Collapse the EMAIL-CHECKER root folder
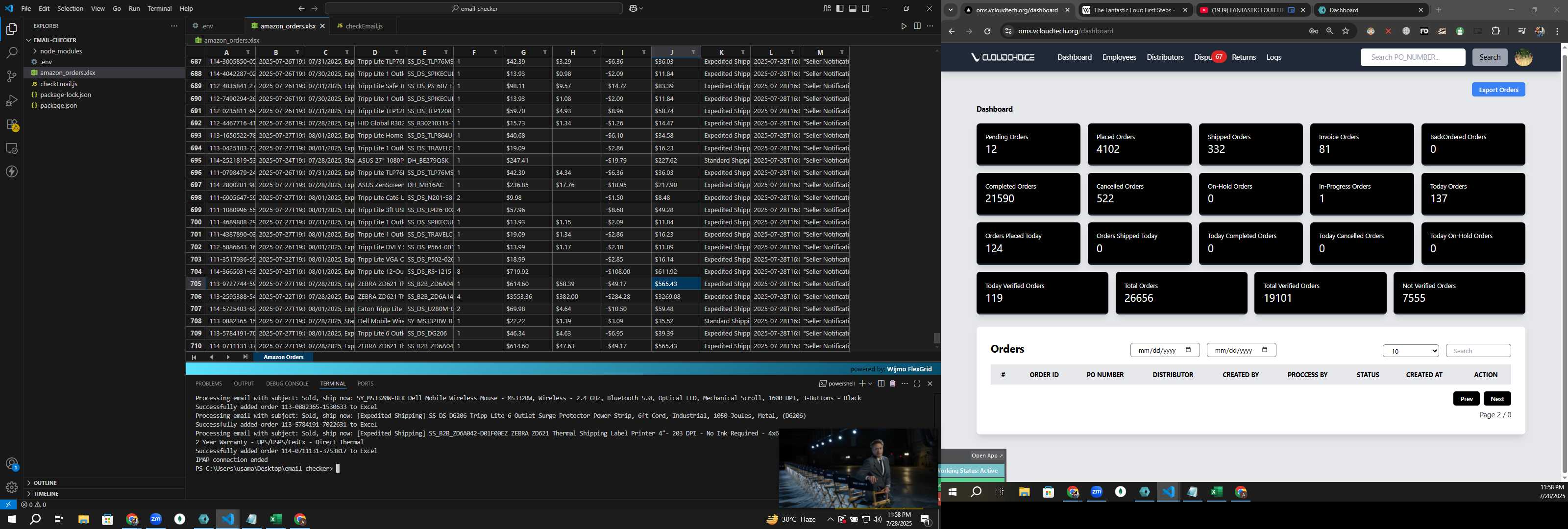1568x529 pixels. click(55, 40)
